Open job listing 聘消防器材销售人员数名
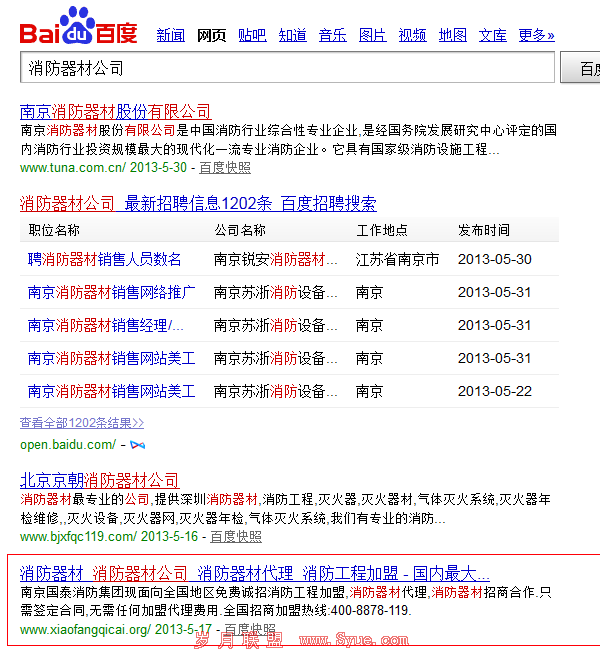600x650 pixels. tap(105, 259)
